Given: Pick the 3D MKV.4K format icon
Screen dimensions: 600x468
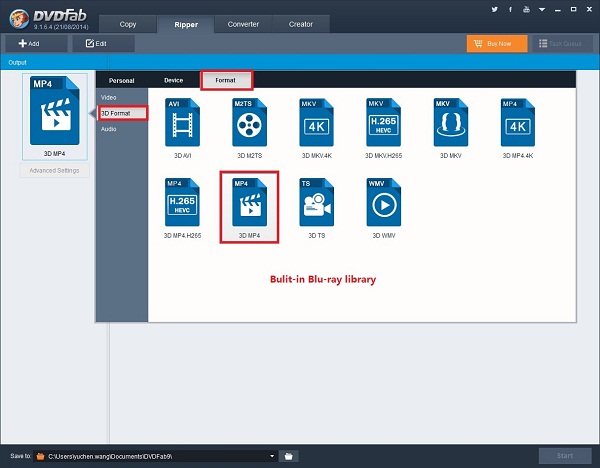Looking at the screenshot, I should coord(316,122).
